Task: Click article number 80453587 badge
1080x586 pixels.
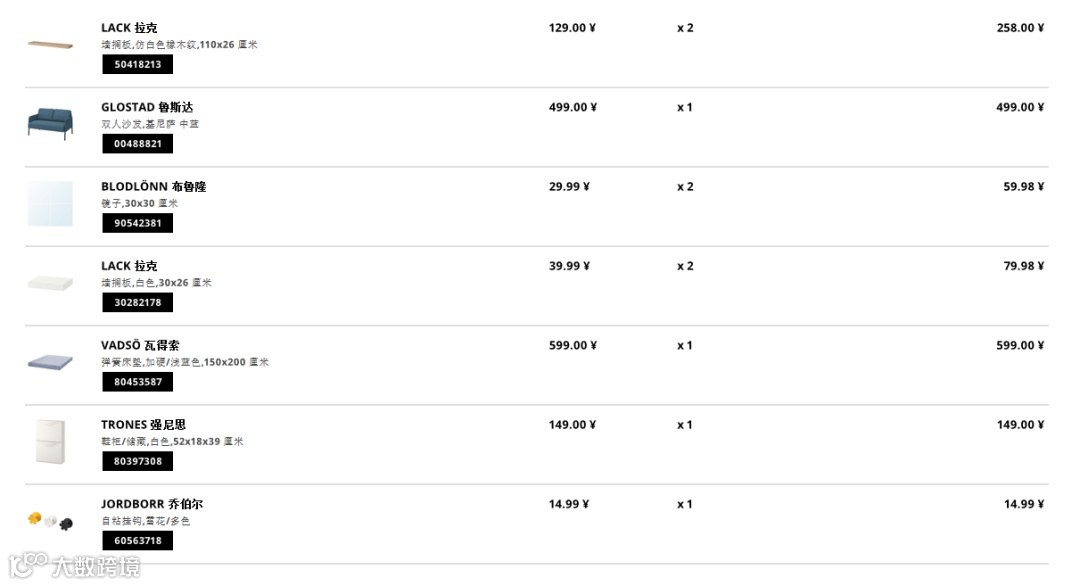Action: tap(137, 382)
